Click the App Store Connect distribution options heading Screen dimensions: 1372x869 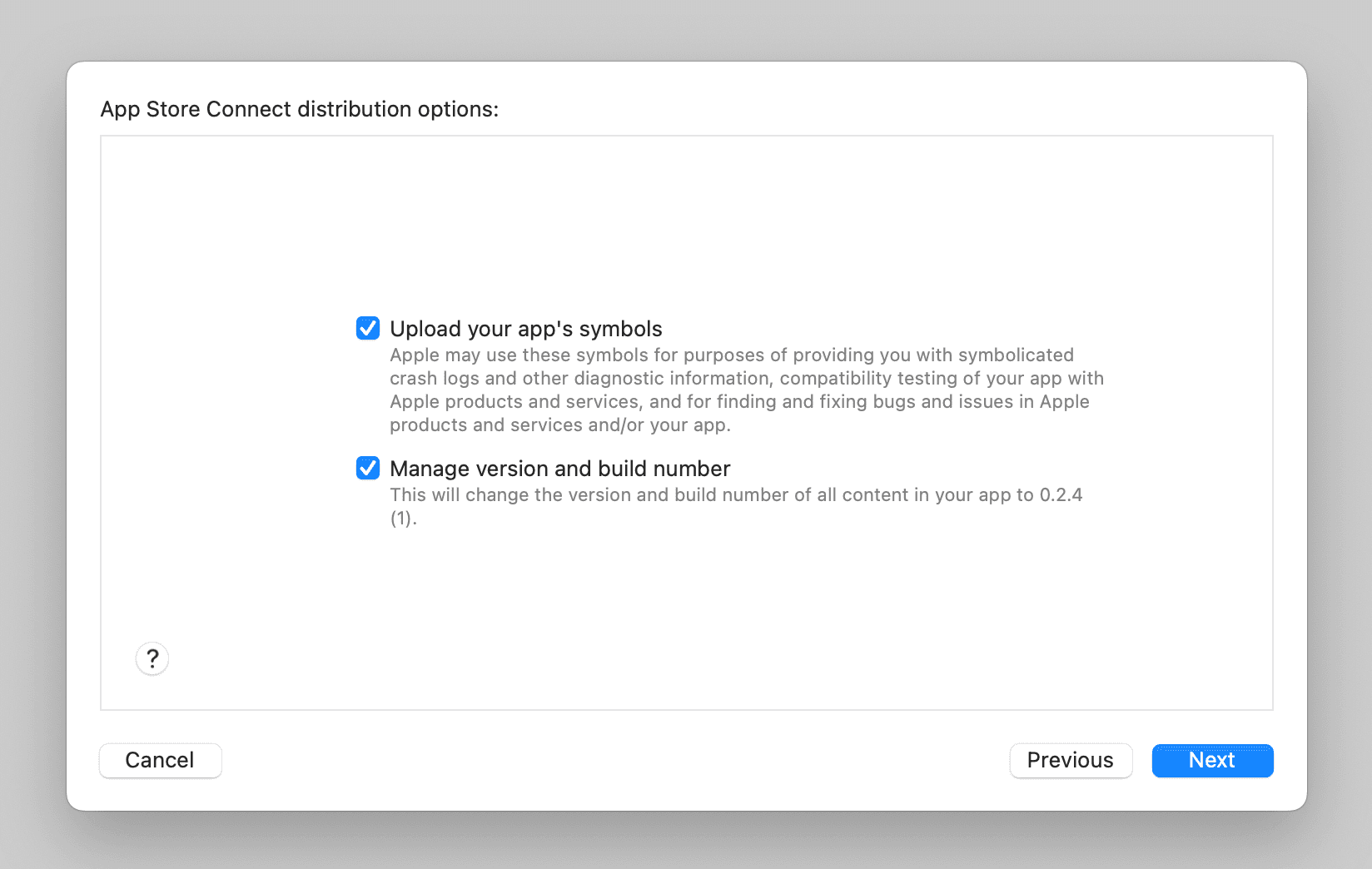tap(300, 109)
